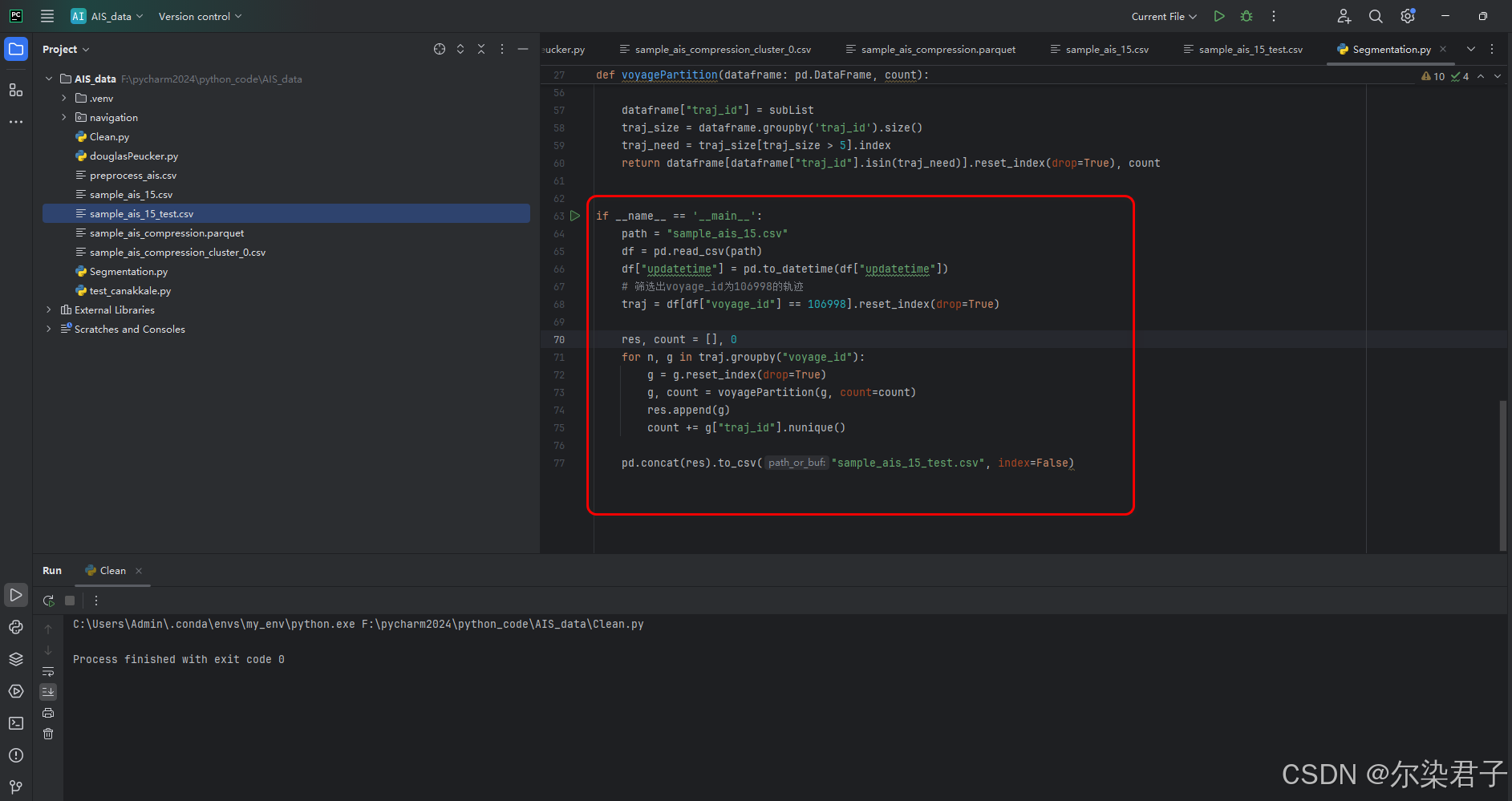Open the Structure tool window icon
This screenshot has height=801, width=1512.
(x=16, y=90)
